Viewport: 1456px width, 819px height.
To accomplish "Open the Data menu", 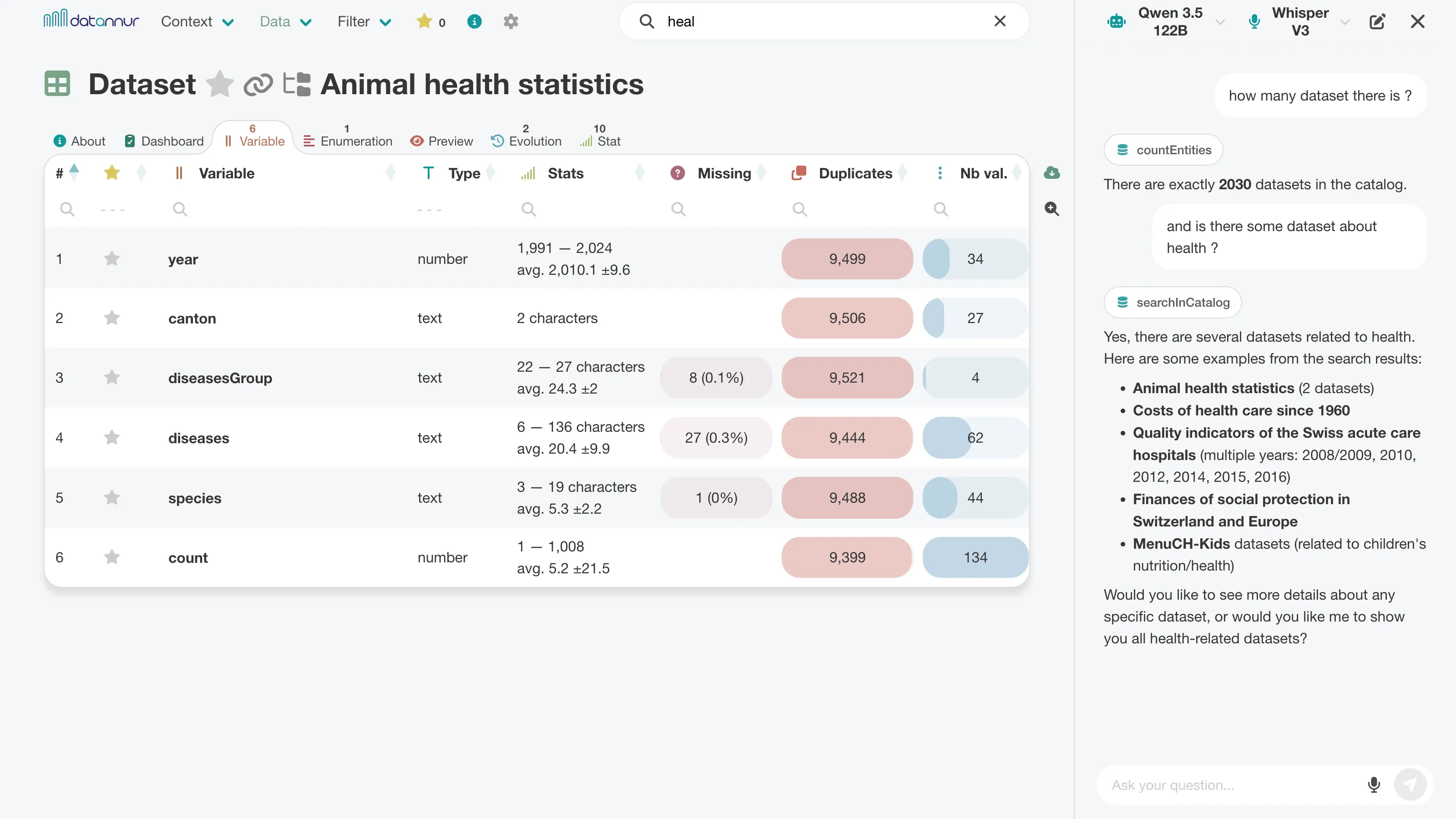I will click(285, 21).
